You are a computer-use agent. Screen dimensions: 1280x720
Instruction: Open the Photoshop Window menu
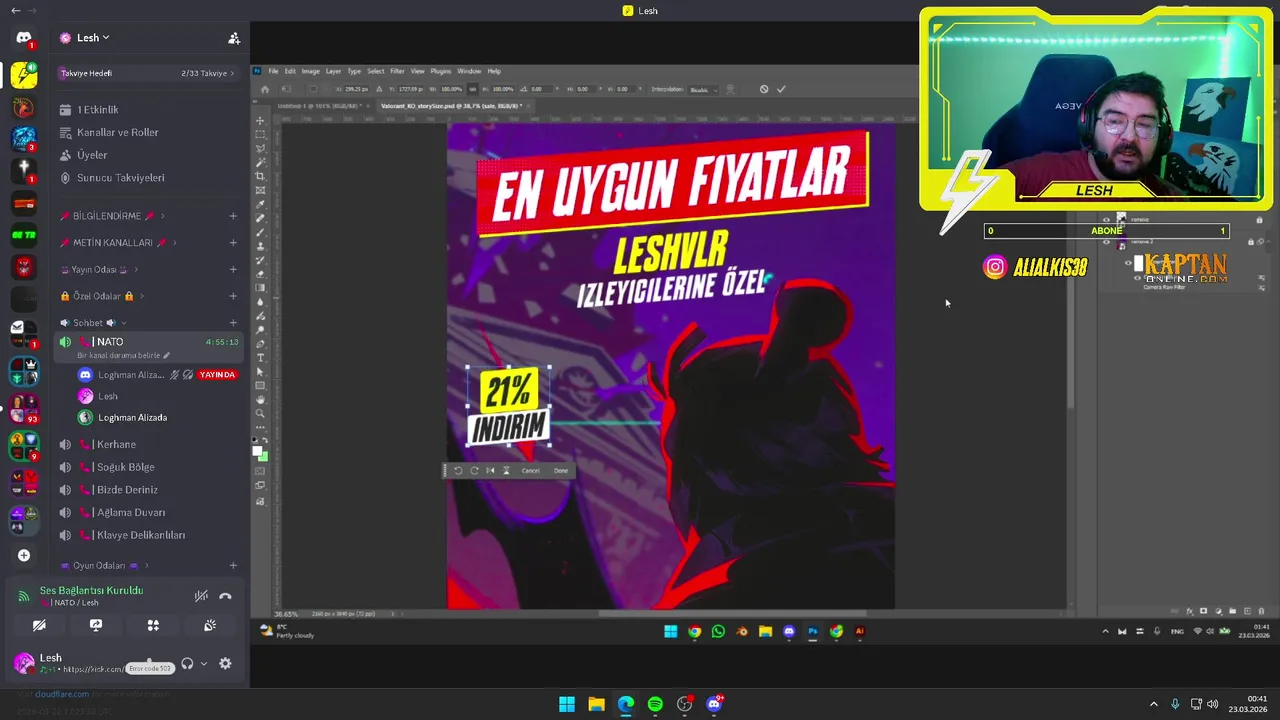[x=469, y=71]
